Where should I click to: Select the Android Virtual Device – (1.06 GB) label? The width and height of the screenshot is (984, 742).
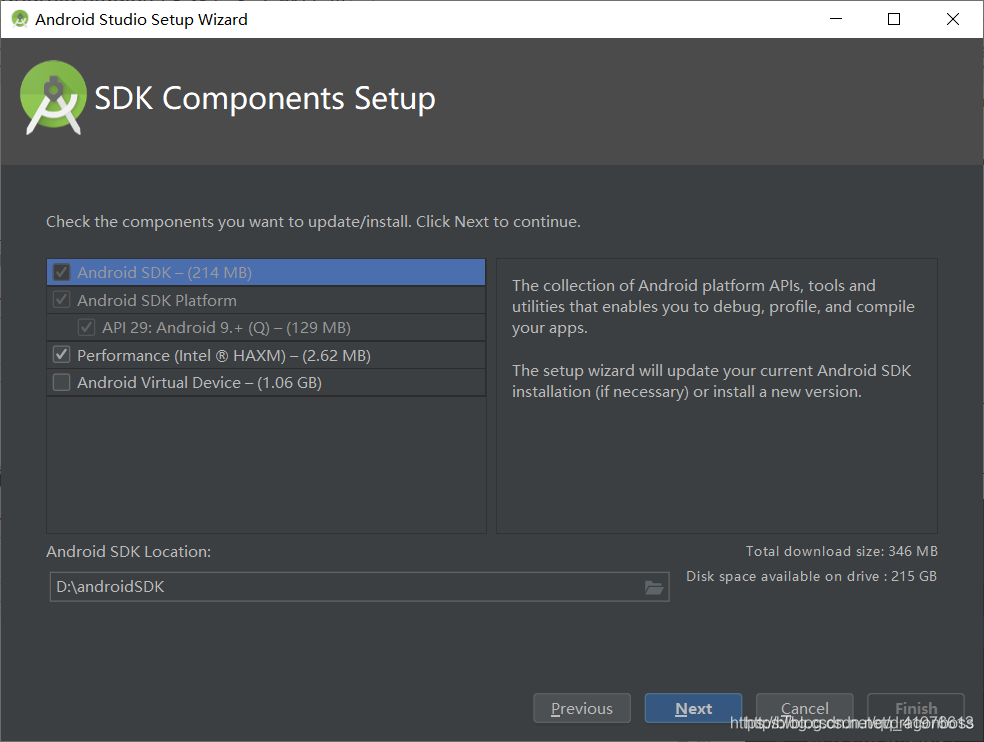click(x=200, y=383)
